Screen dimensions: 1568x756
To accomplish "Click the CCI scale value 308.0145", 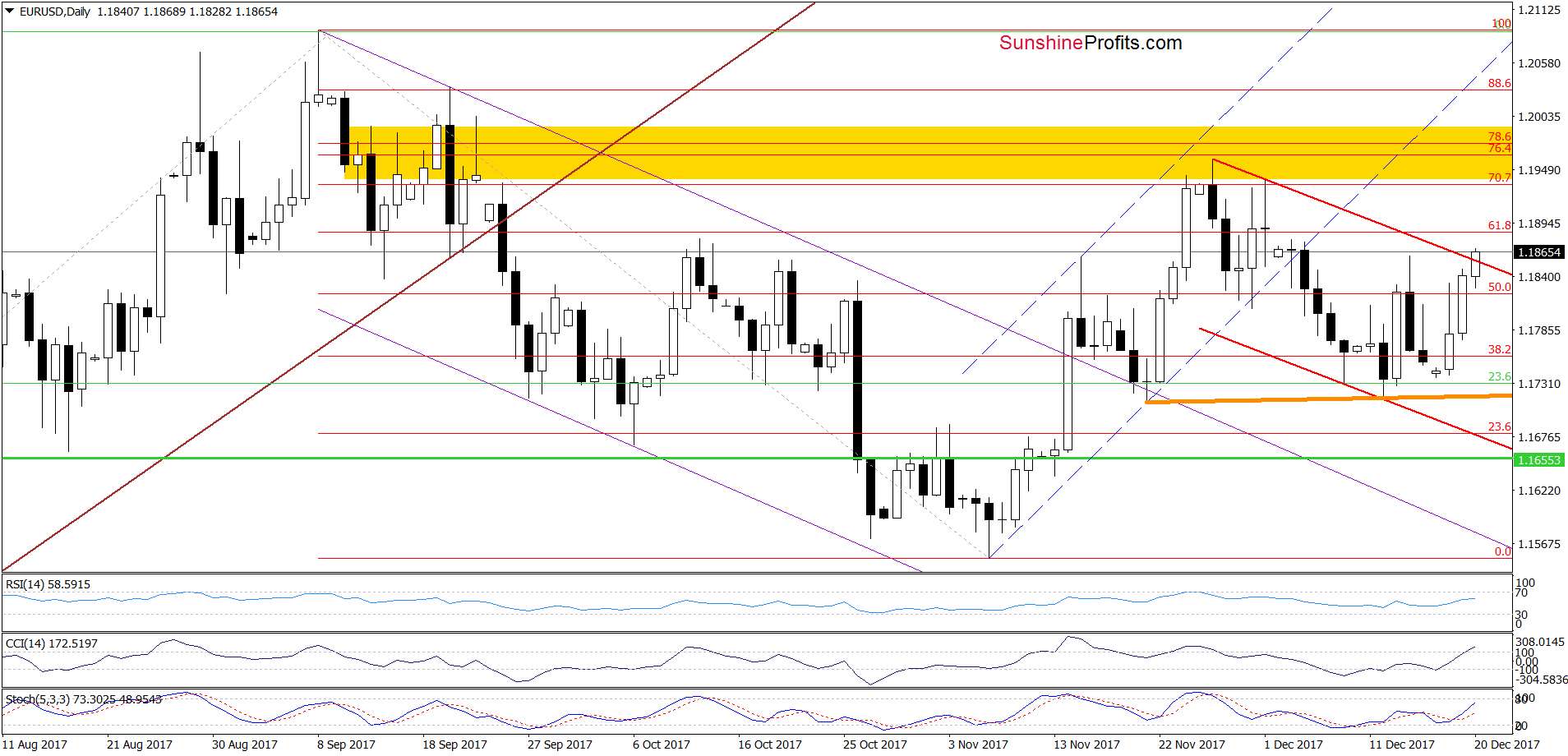I will 1540,642.
